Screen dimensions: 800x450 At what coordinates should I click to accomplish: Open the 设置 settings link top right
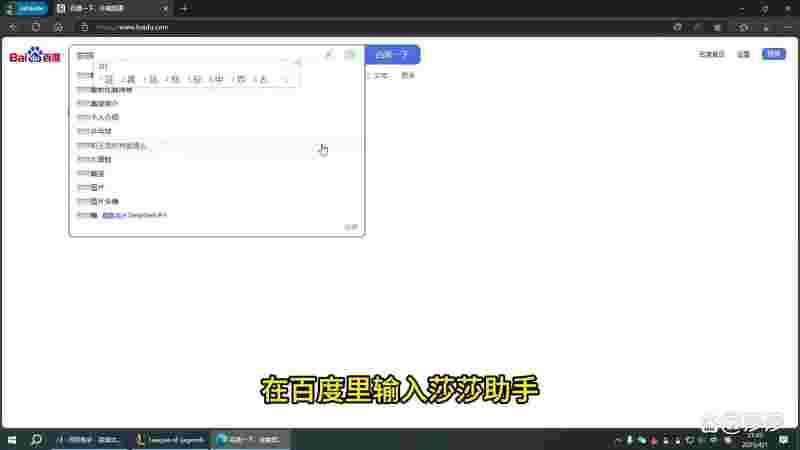click(x=743, y=54)
